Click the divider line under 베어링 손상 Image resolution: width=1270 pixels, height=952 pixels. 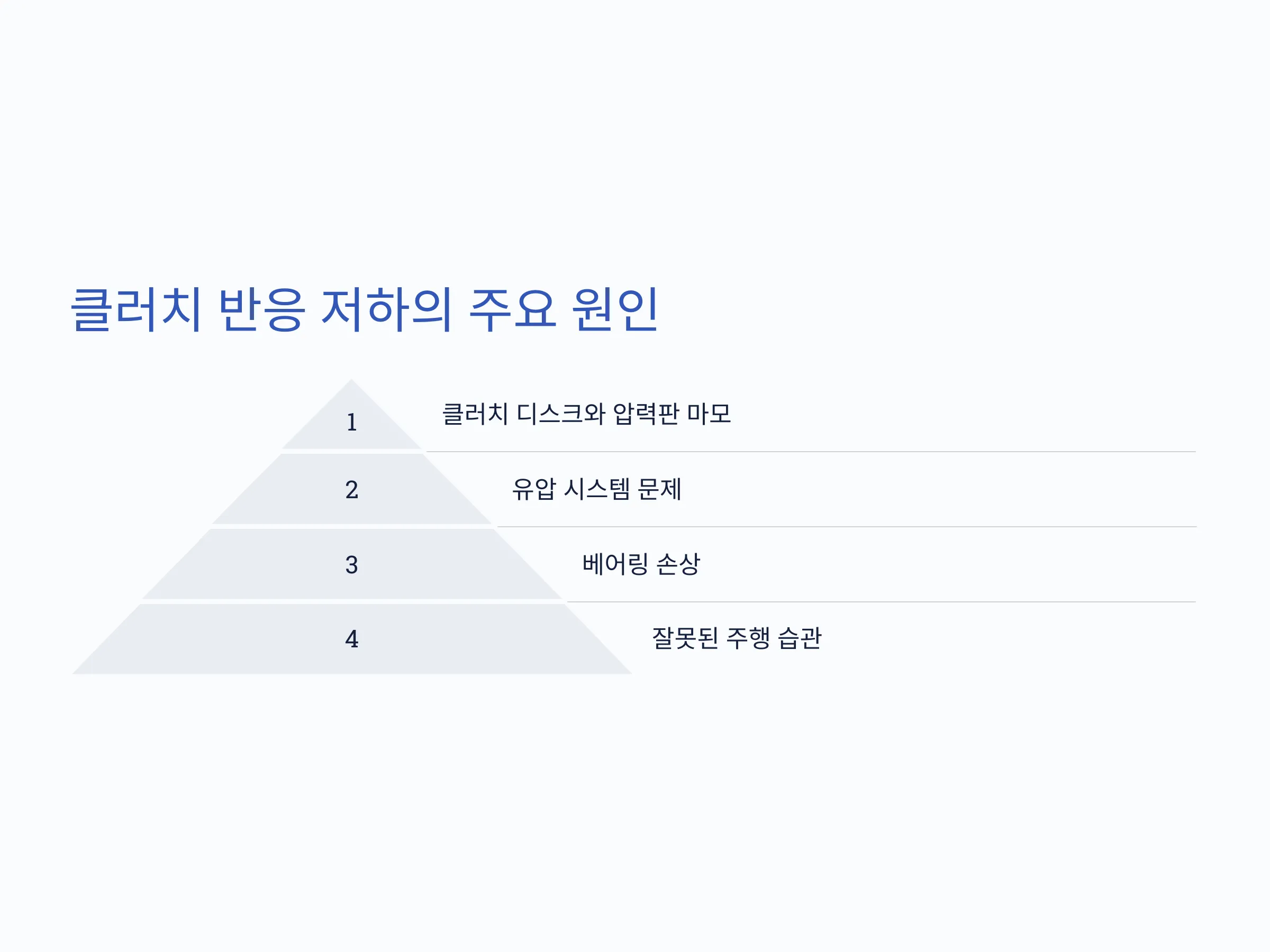coord(882,602)
